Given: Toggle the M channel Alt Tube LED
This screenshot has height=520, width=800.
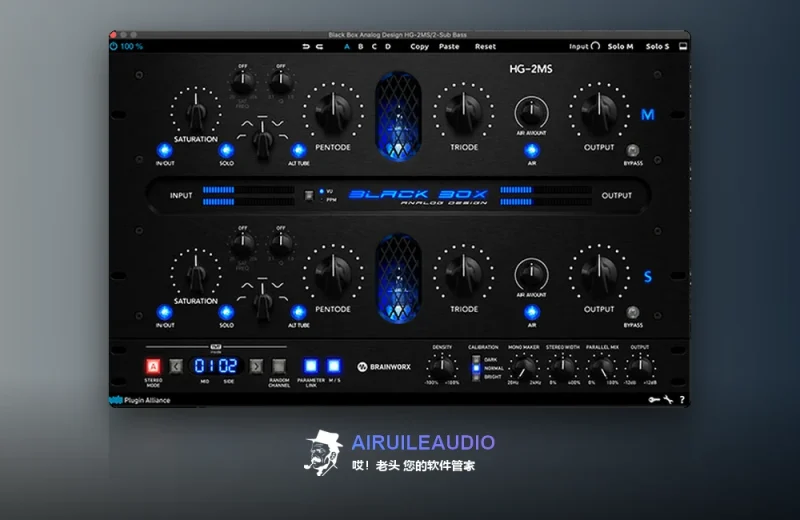Looking at the screenshot, I should tap(298, 151).
